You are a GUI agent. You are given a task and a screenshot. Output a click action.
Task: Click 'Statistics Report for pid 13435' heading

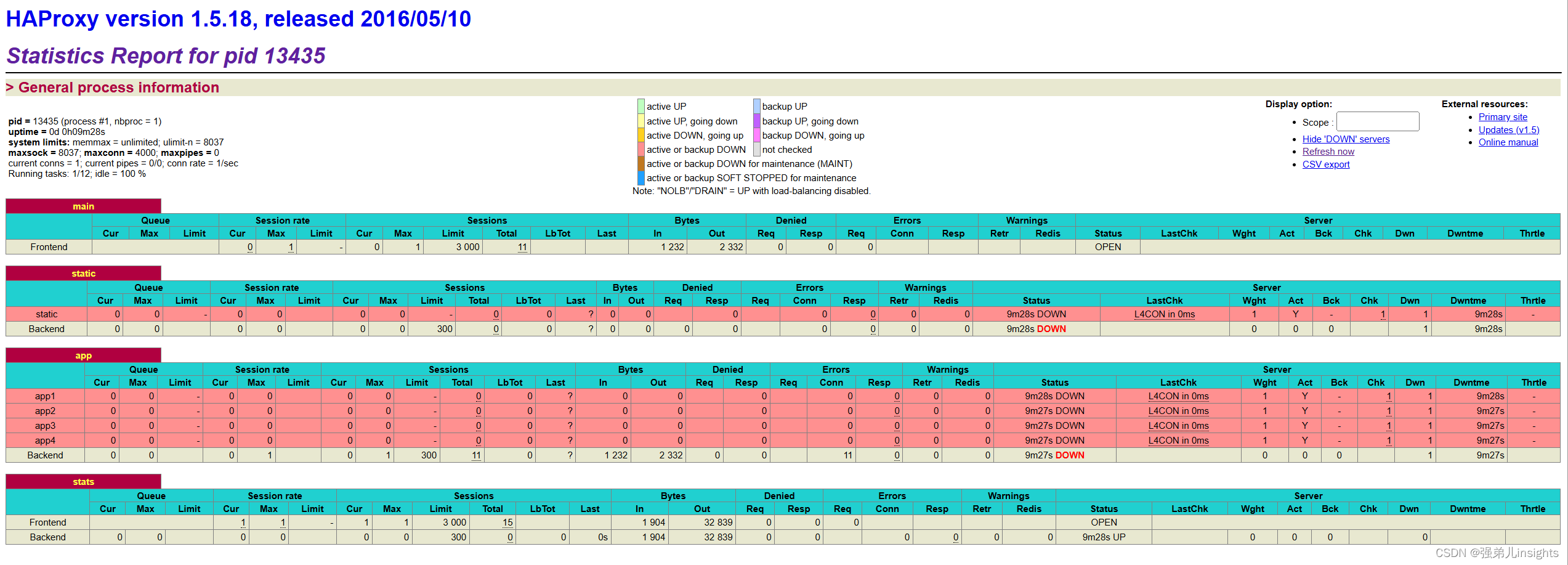(x=166, y=55)
